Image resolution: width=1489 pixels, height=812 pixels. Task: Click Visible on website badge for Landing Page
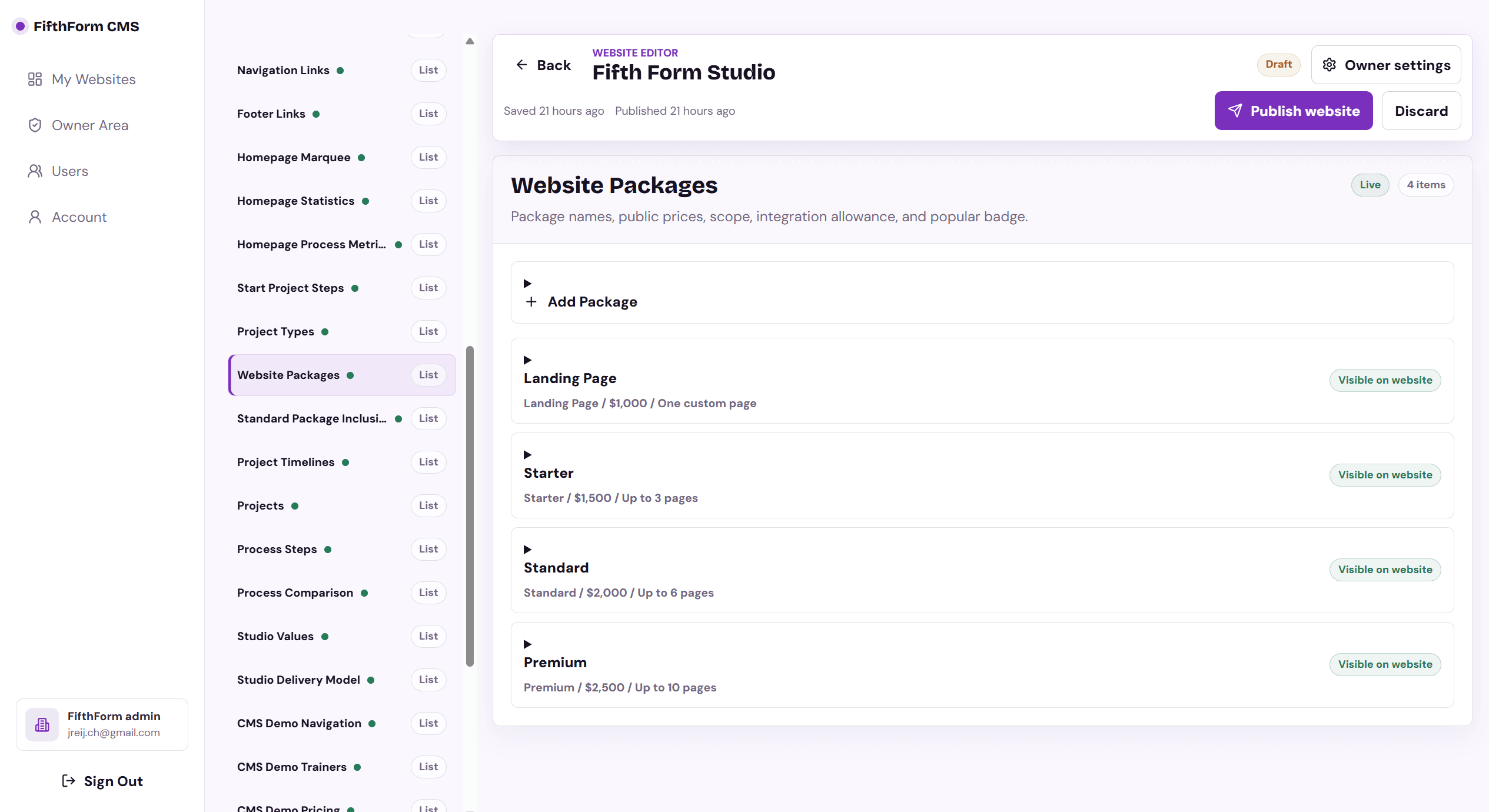(x=1385, y=380)
